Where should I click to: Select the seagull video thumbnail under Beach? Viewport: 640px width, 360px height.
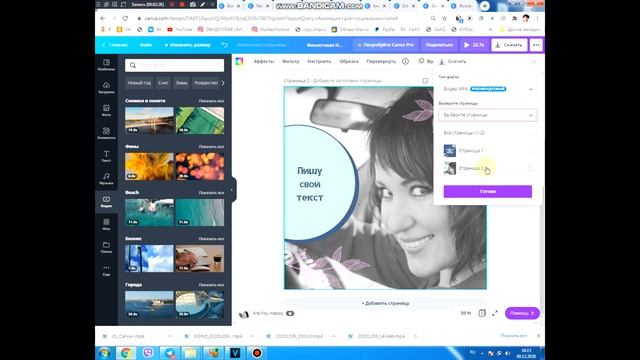pyautogui.click(x=149, y=212)
